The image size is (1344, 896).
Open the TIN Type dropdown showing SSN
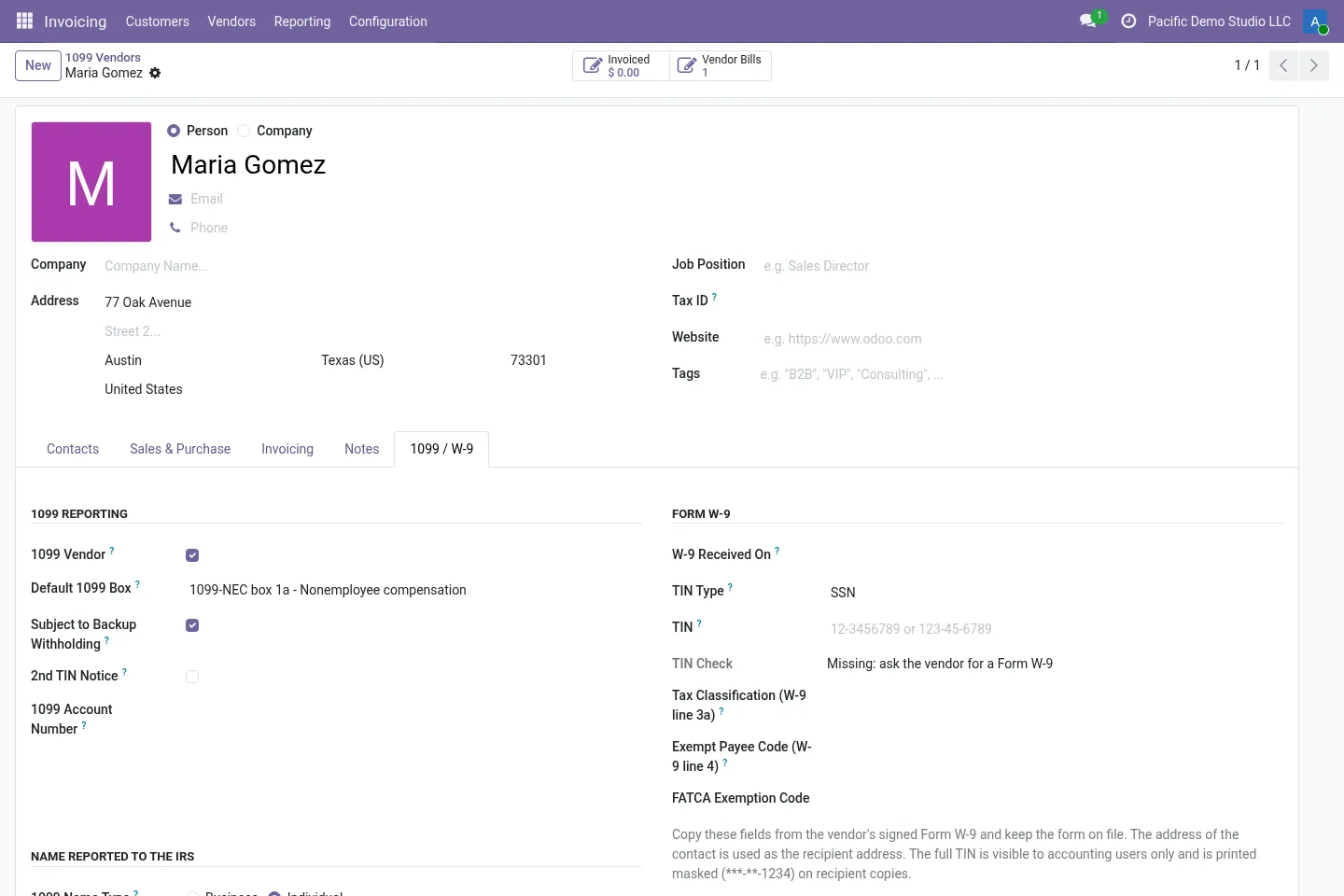point(1055,593)
